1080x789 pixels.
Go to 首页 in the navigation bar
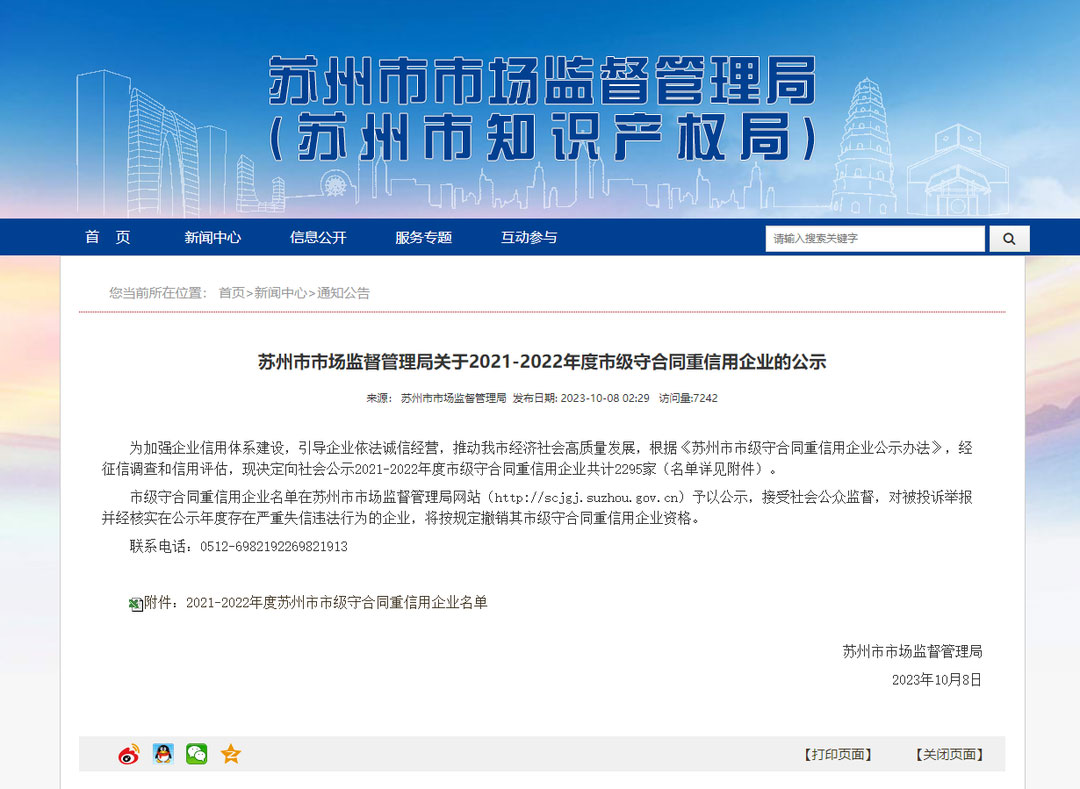(108, 237)
